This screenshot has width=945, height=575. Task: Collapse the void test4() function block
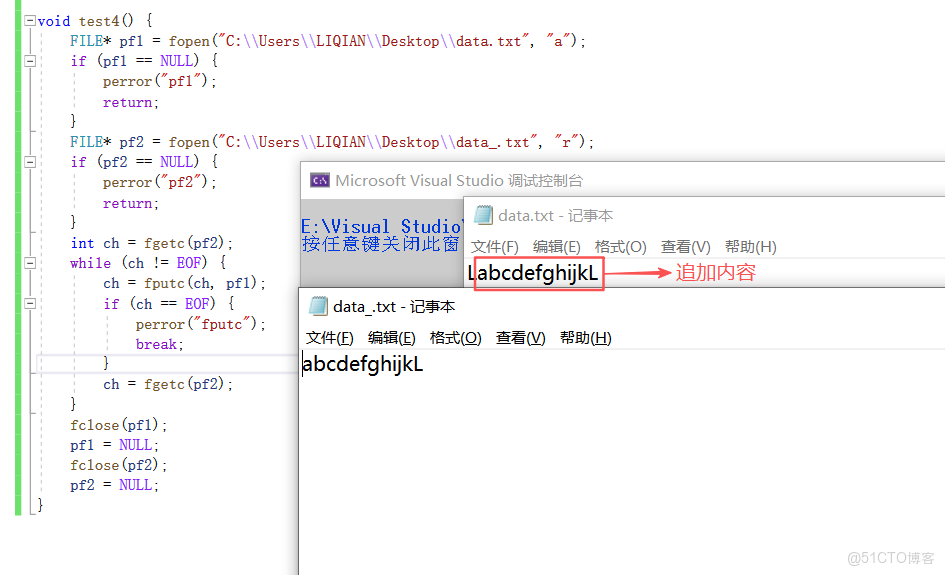pyautogui.click(x=30, y=20)
